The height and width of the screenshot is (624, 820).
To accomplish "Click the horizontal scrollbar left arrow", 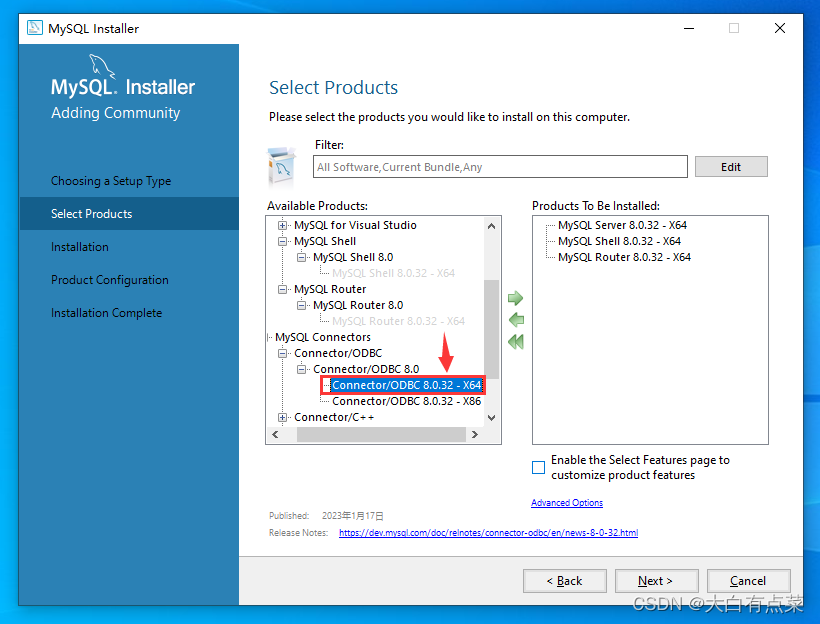I will (275, 435).
